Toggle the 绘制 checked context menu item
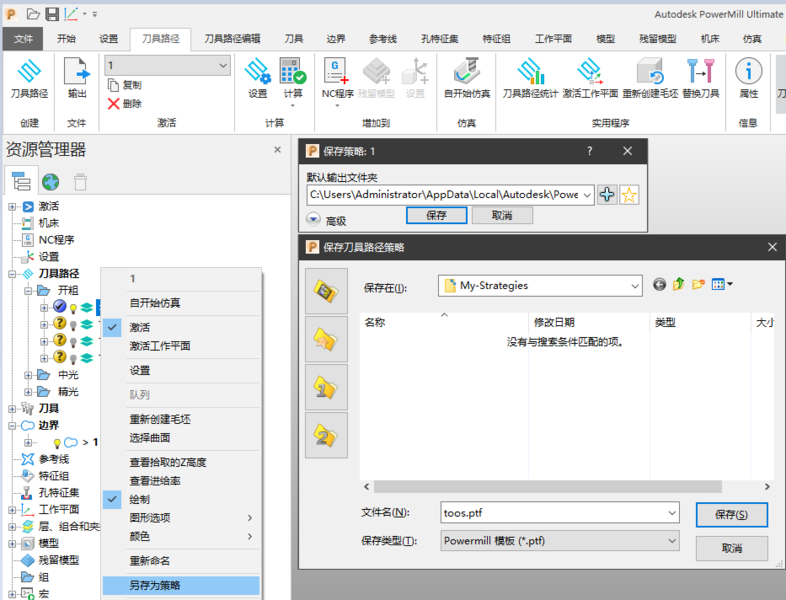This screenshot has width=786, height=600. [140, 499]
